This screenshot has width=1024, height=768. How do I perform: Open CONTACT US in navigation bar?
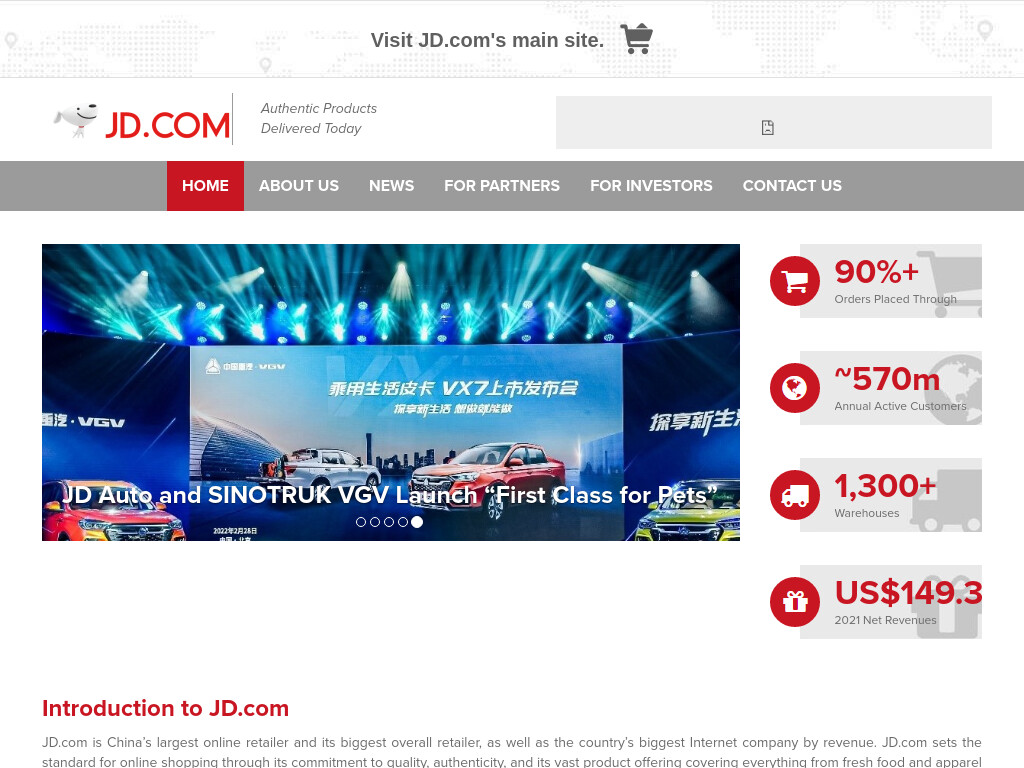coord(792,186)
